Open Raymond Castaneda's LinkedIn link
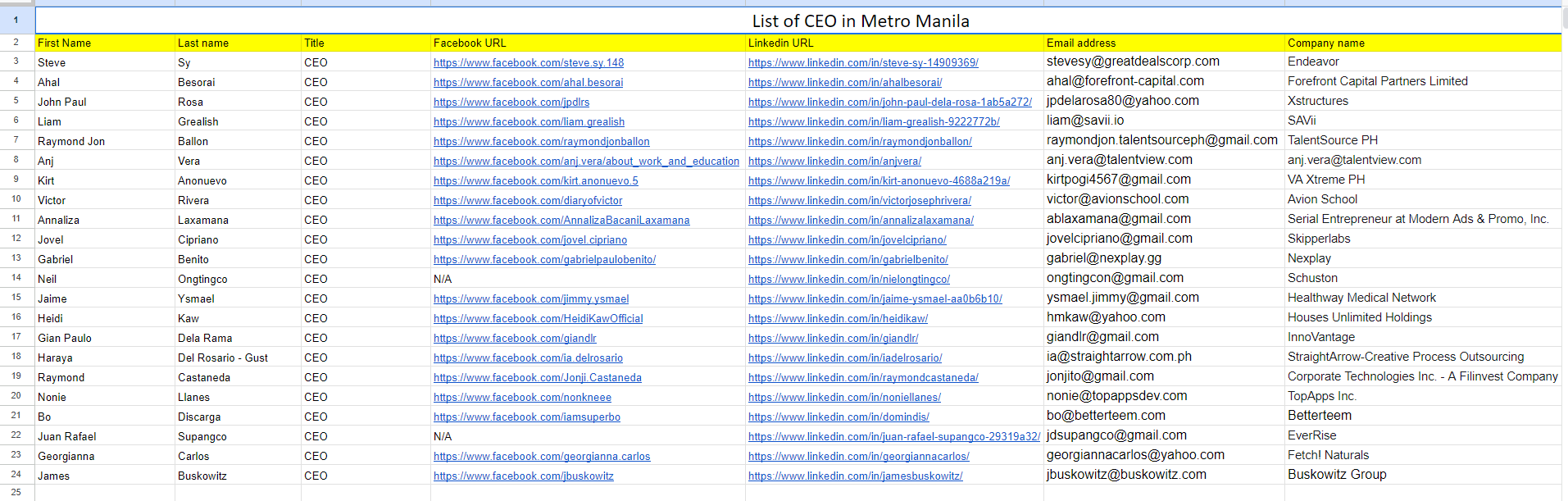Screen dimensions: 1568x501 click(863, 377)
